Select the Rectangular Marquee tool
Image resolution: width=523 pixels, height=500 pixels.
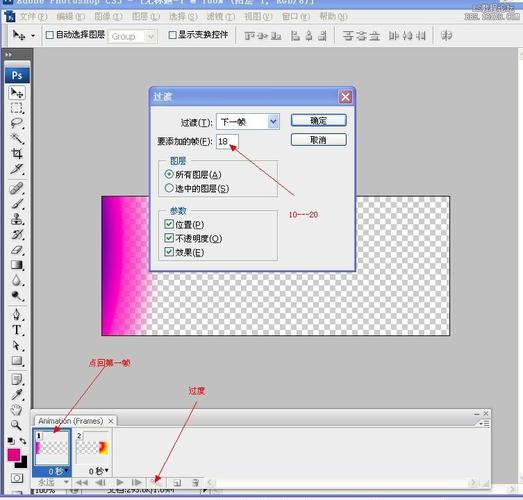click(17, 108)
